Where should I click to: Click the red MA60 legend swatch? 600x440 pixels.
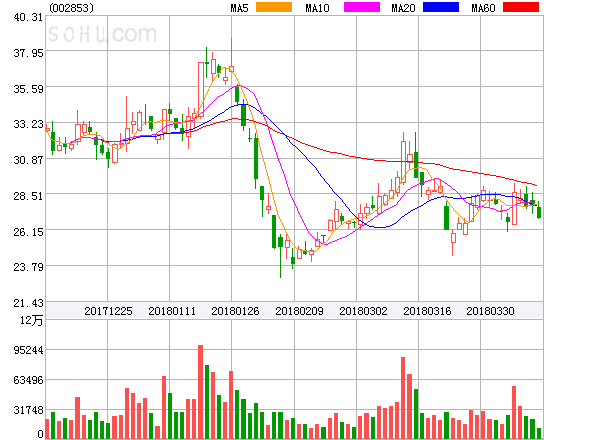coord(521,7)
